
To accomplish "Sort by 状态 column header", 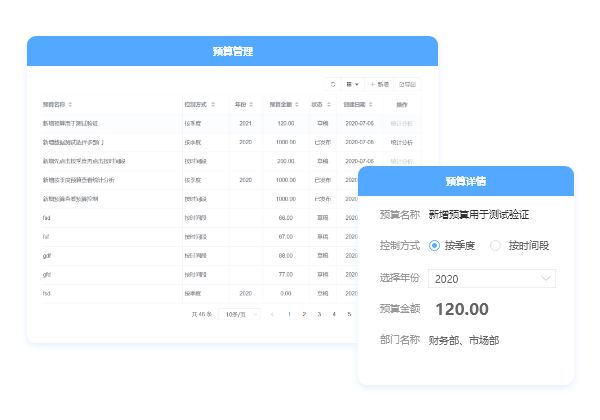I will pos(317,104).
